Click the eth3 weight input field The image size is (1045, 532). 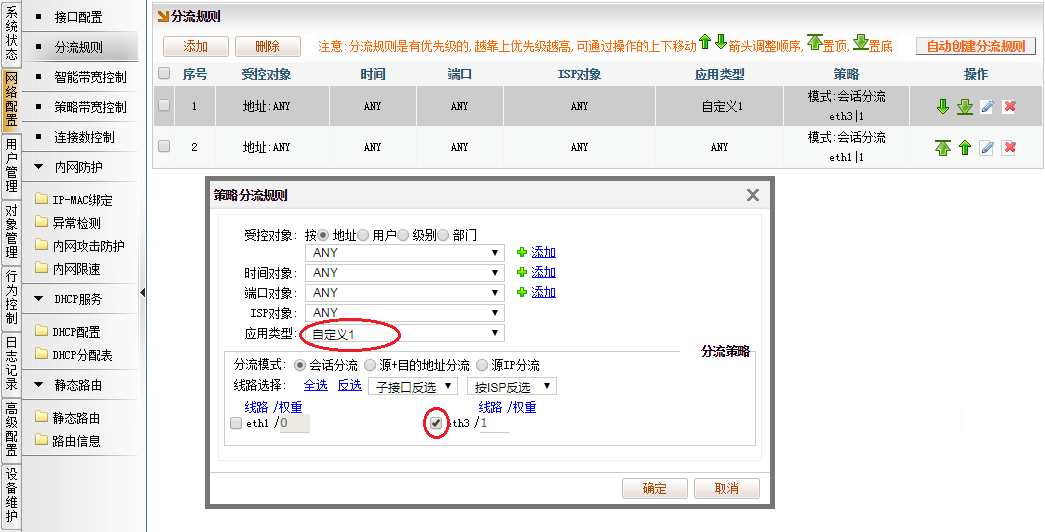(494, 424)
